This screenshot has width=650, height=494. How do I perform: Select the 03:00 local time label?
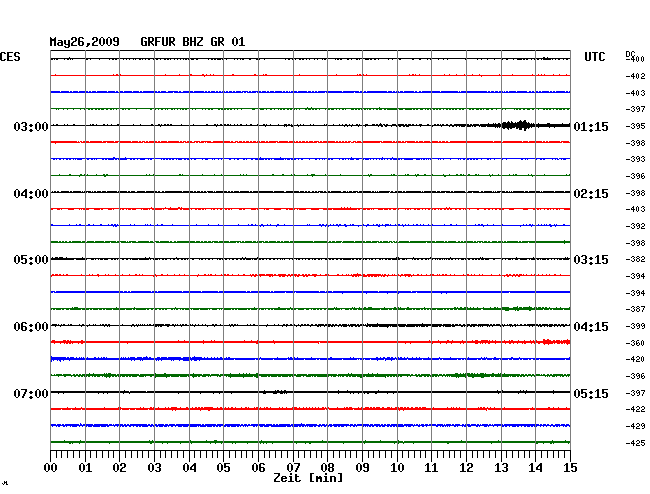coord(31,126)
